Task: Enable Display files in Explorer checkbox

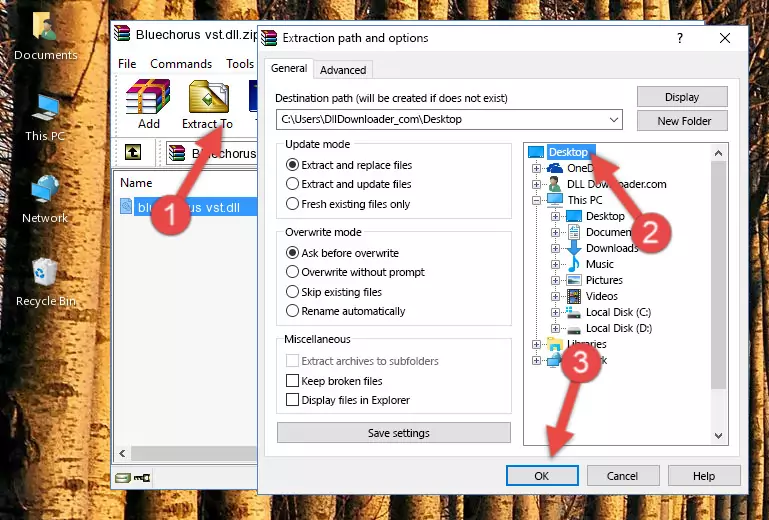Action: point(292,399)
